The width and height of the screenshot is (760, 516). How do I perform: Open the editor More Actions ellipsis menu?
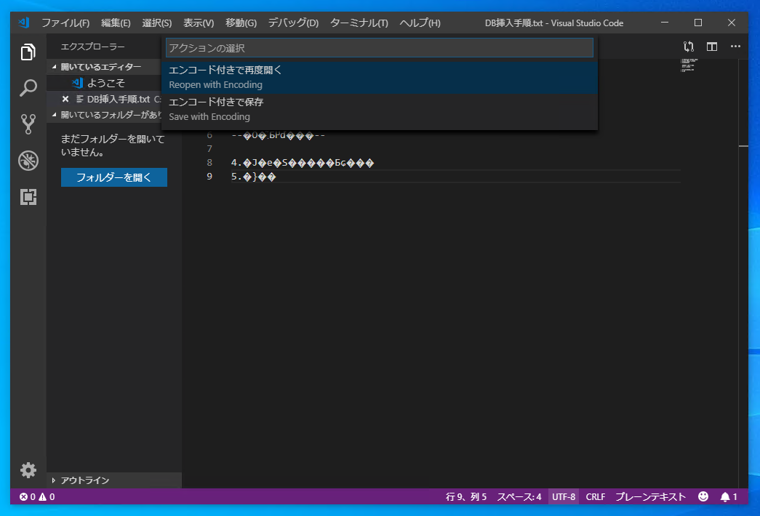click(x=735, y=47)
